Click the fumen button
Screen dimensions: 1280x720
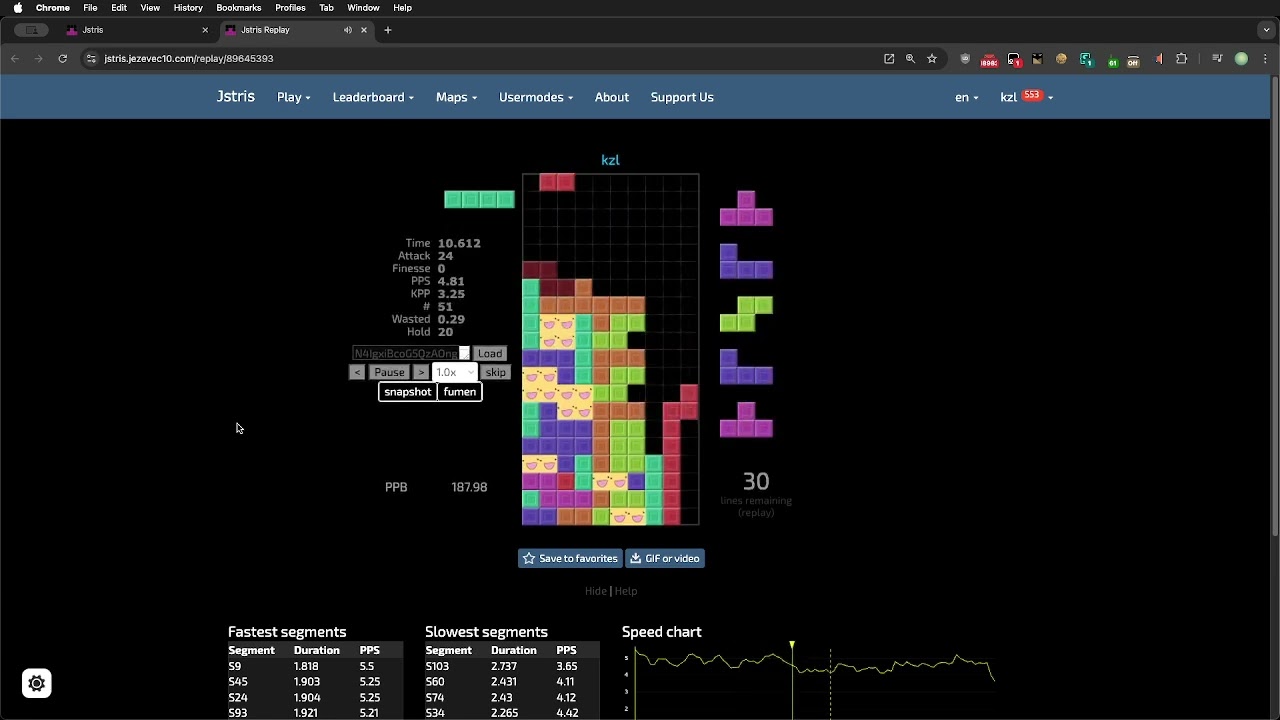(460, 392)
